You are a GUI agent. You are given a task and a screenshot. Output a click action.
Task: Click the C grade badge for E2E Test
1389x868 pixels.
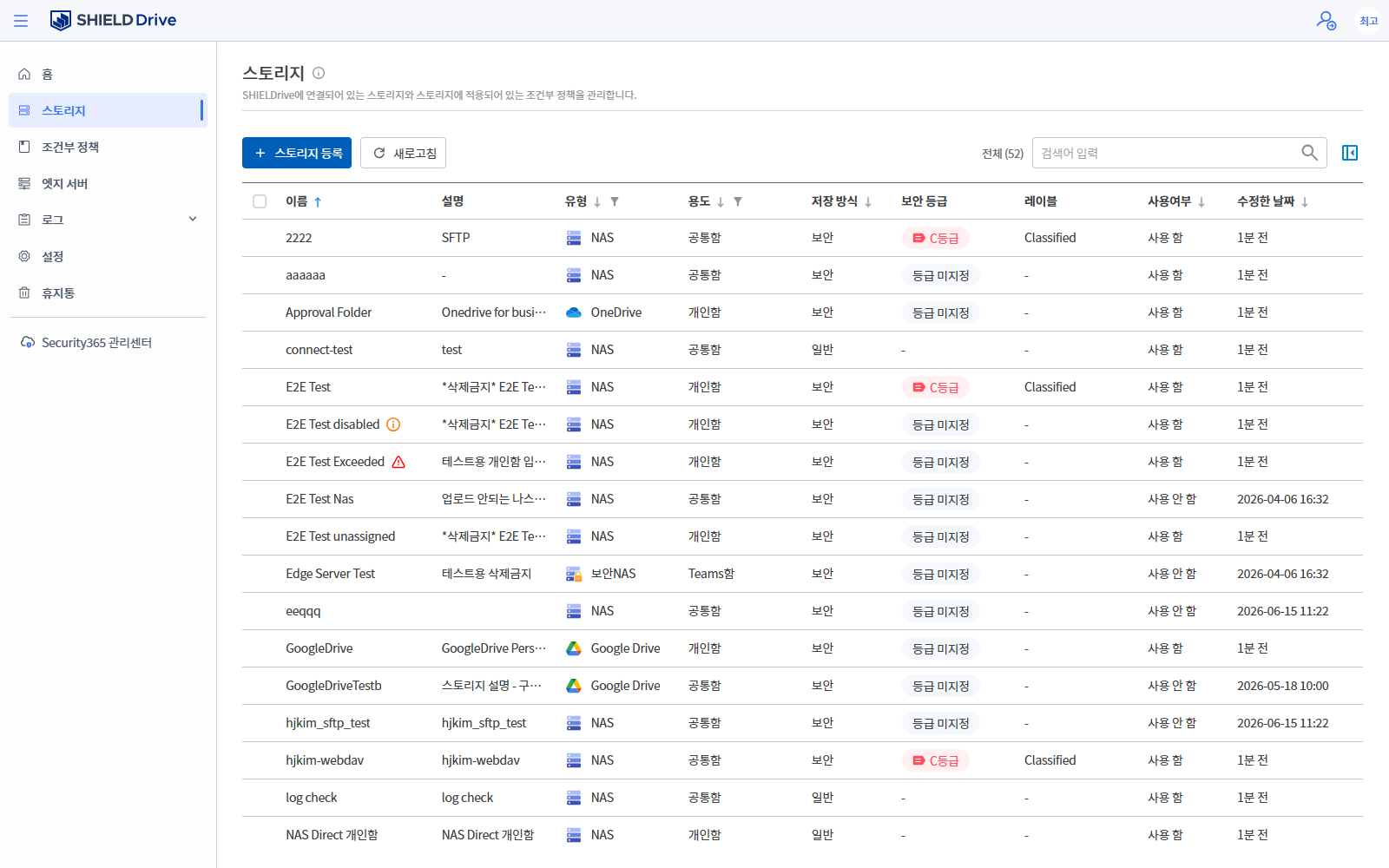tap(936, 387)
